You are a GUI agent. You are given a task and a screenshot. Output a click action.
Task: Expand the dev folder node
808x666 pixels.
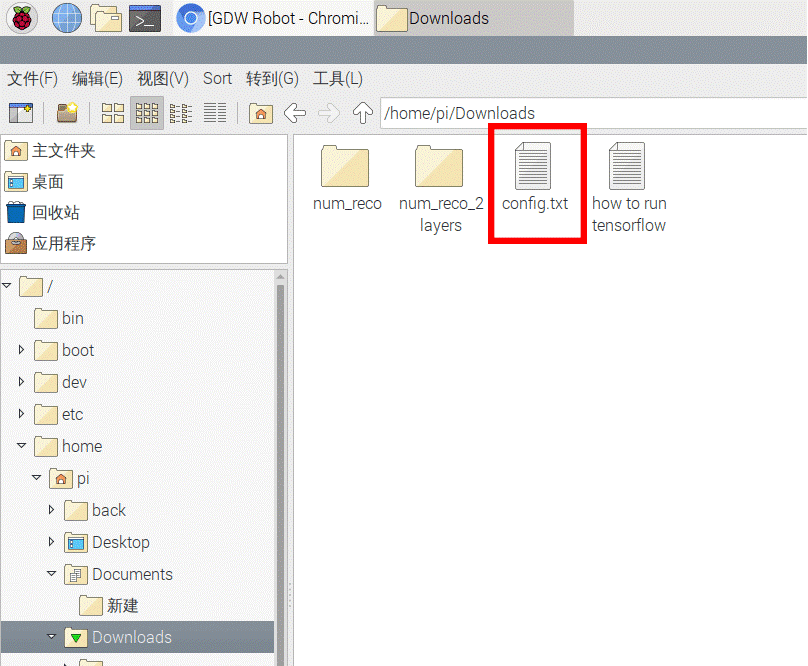click(x=21, y=382)
